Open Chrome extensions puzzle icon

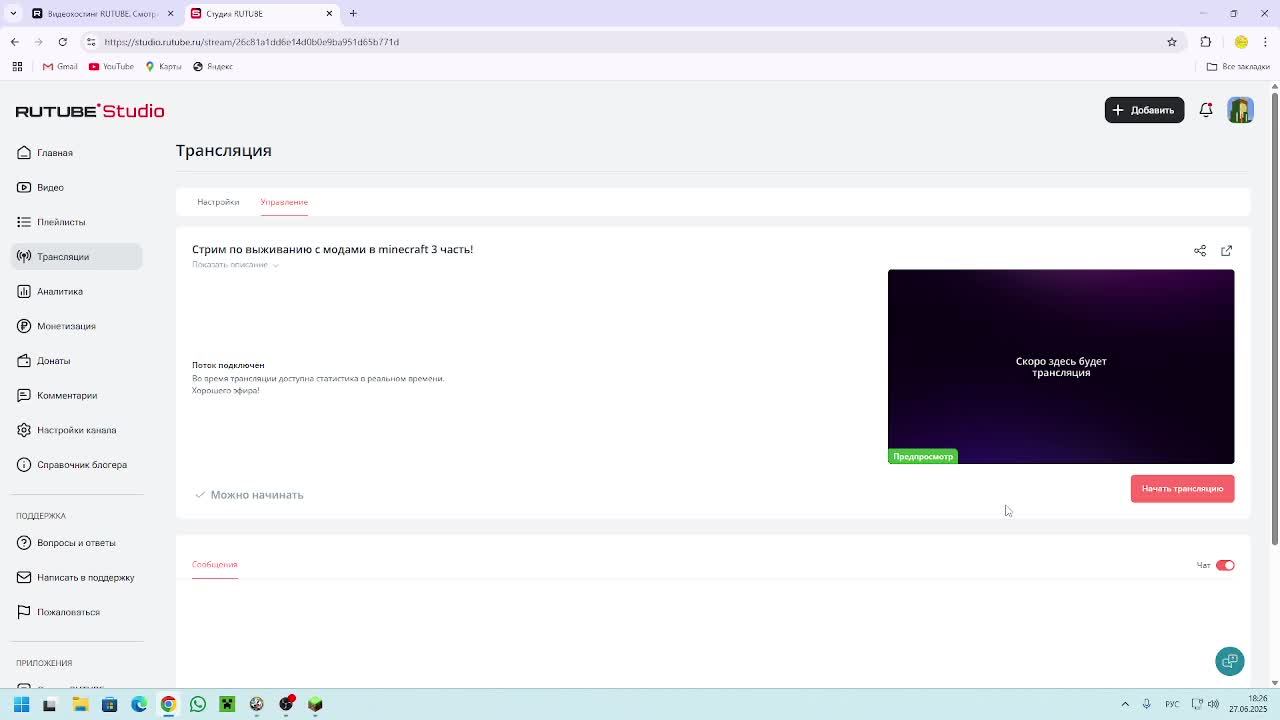pyautogui.click(x=1206, y=42)
